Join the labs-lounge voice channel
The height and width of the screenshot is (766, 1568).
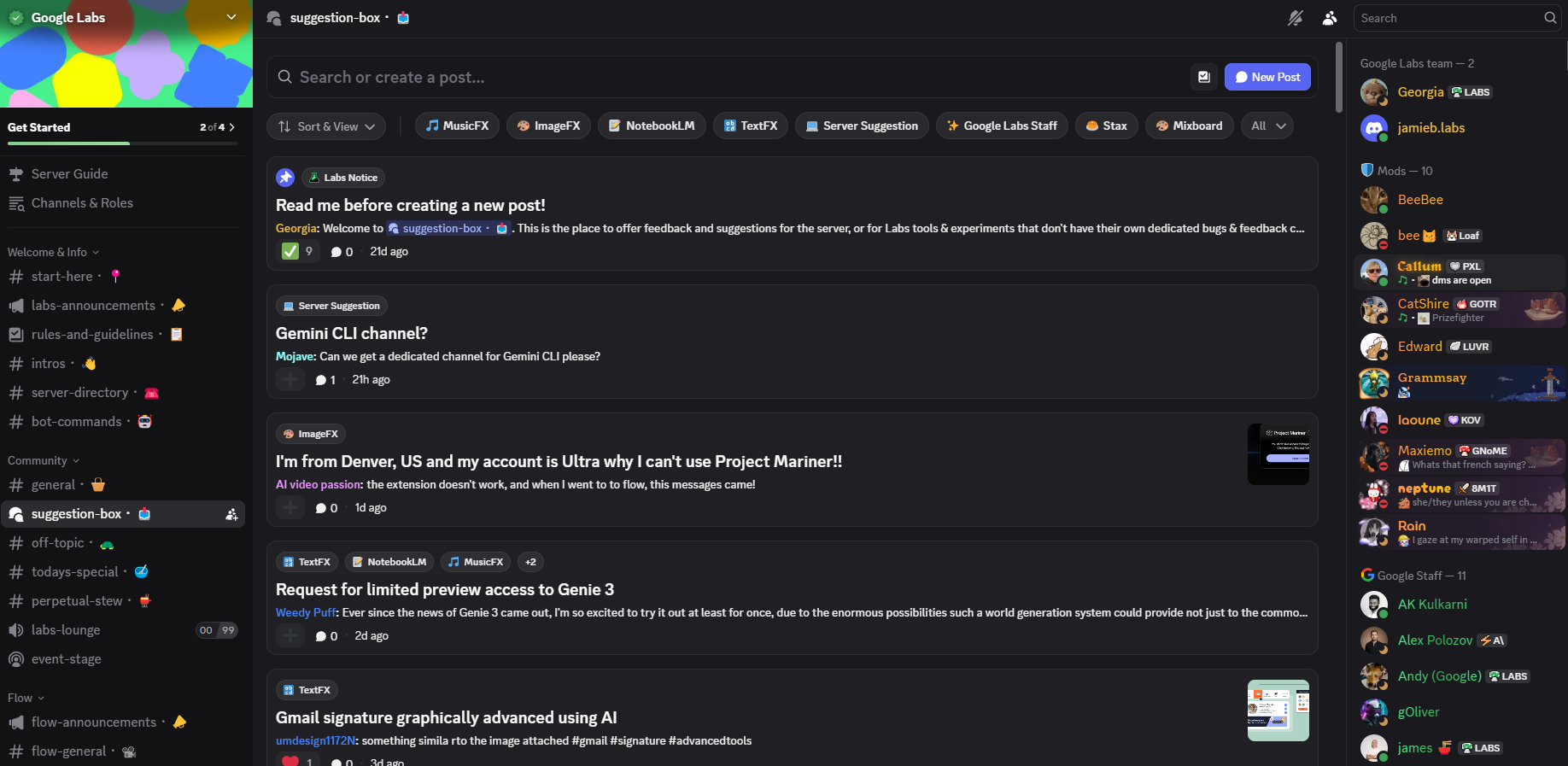(66, 630)
